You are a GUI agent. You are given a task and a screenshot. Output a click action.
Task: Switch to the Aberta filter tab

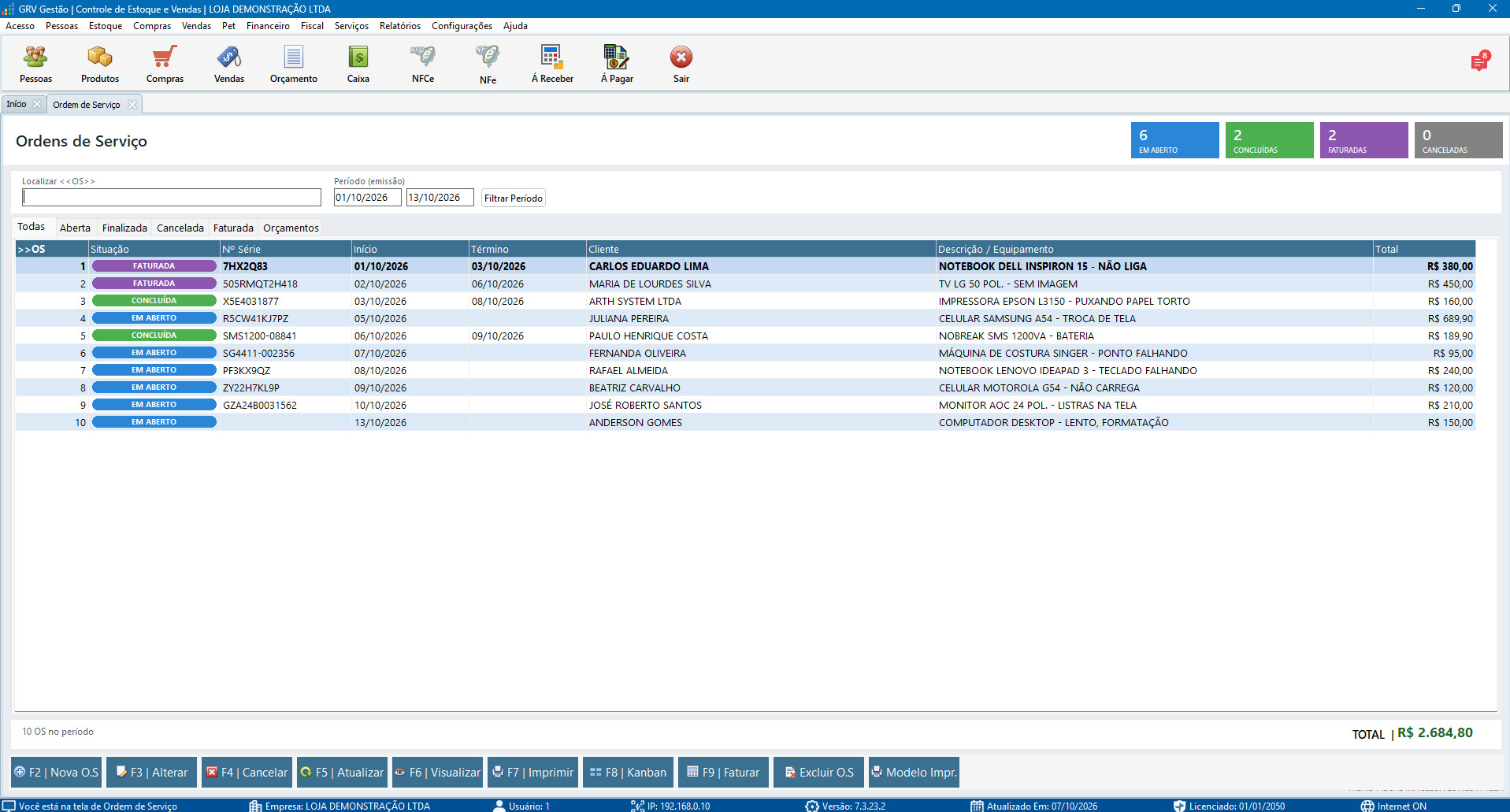click(x=75, y=228)
